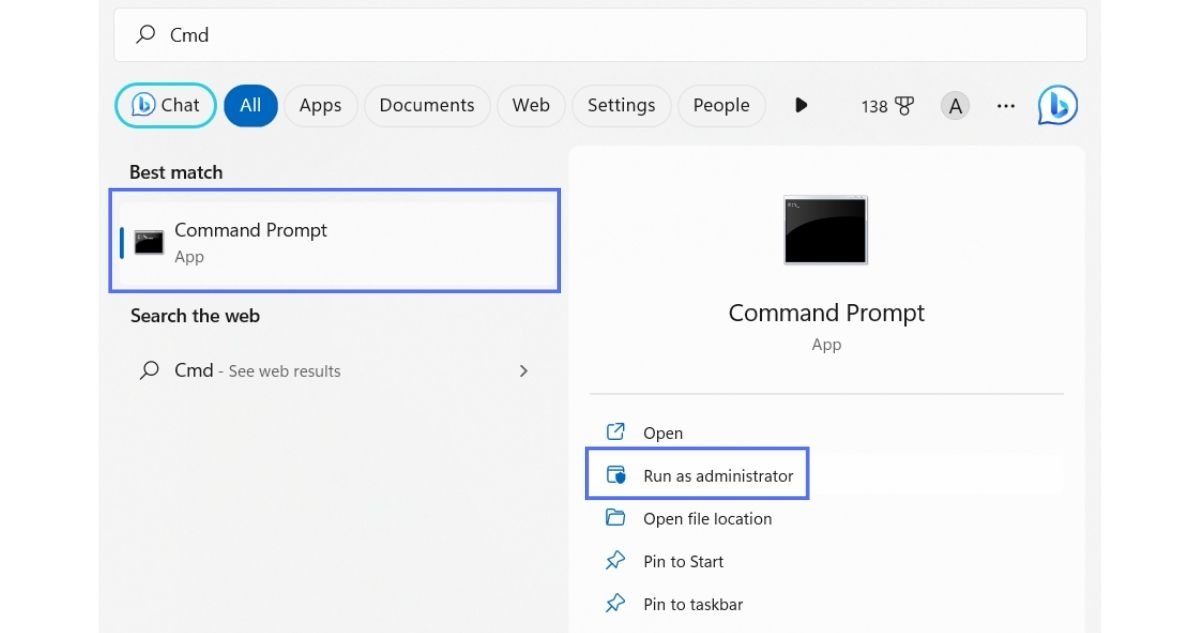Open the account avatar labeled A
This screenshot has height=633, width=1200.
[x=955, y=106]
